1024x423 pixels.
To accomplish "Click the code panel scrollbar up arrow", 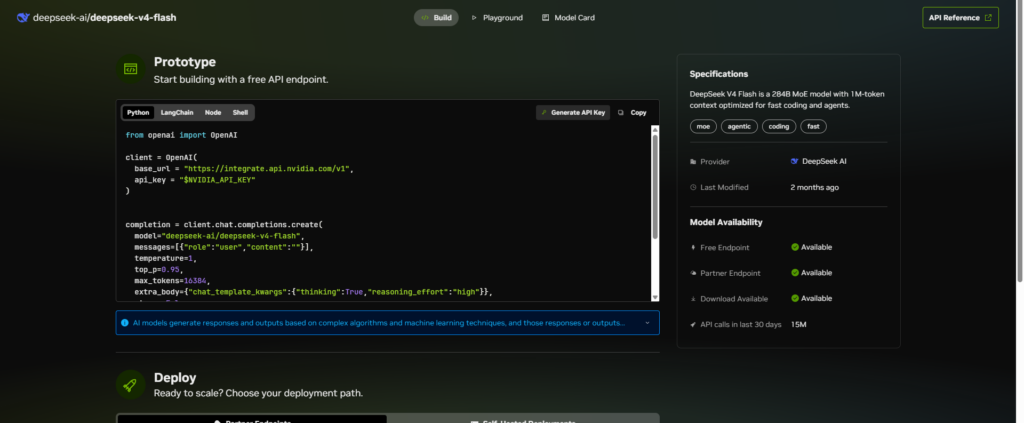I will (655, 129).
